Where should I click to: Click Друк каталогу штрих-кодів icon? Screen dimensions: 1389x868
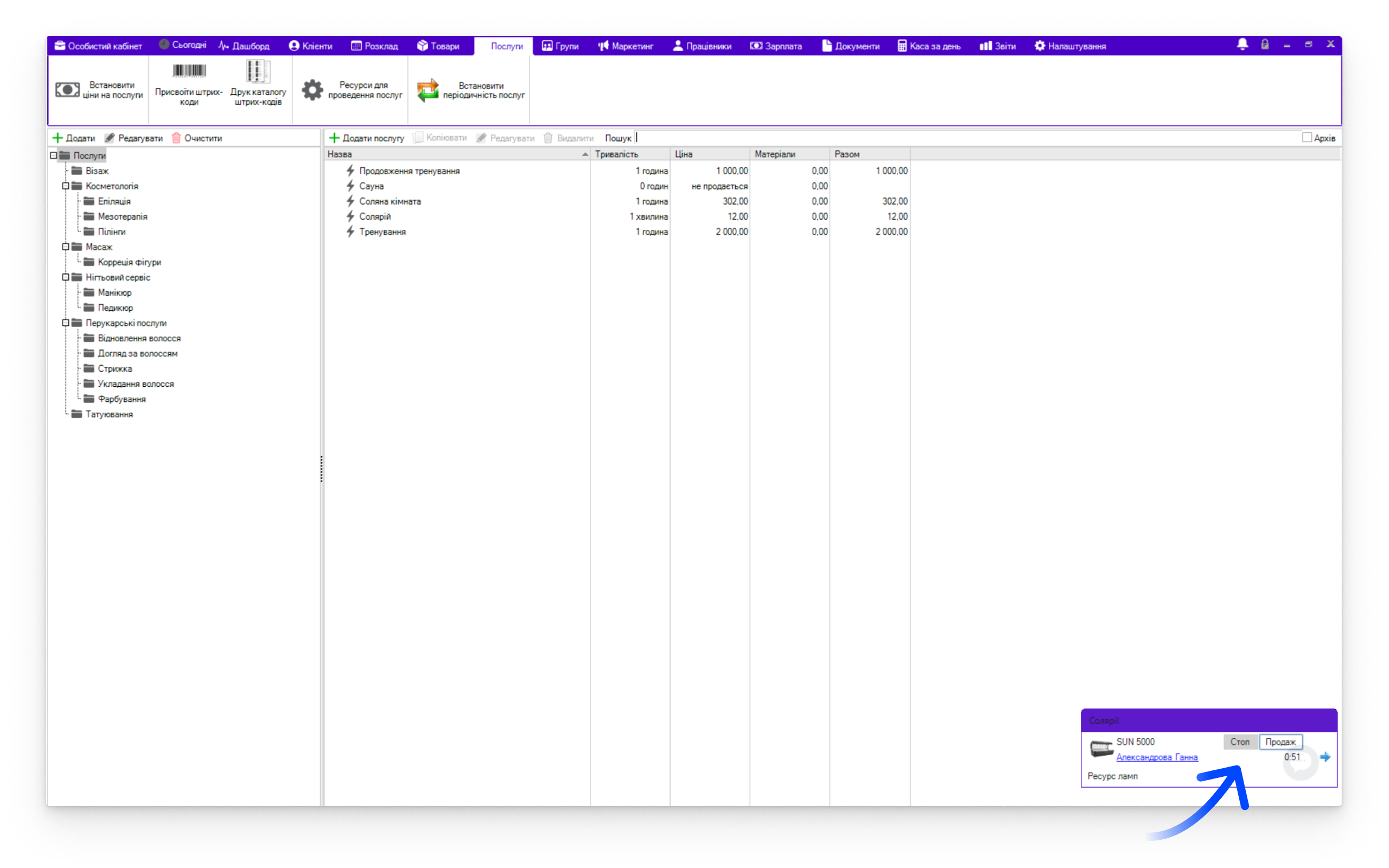[258, 71]
